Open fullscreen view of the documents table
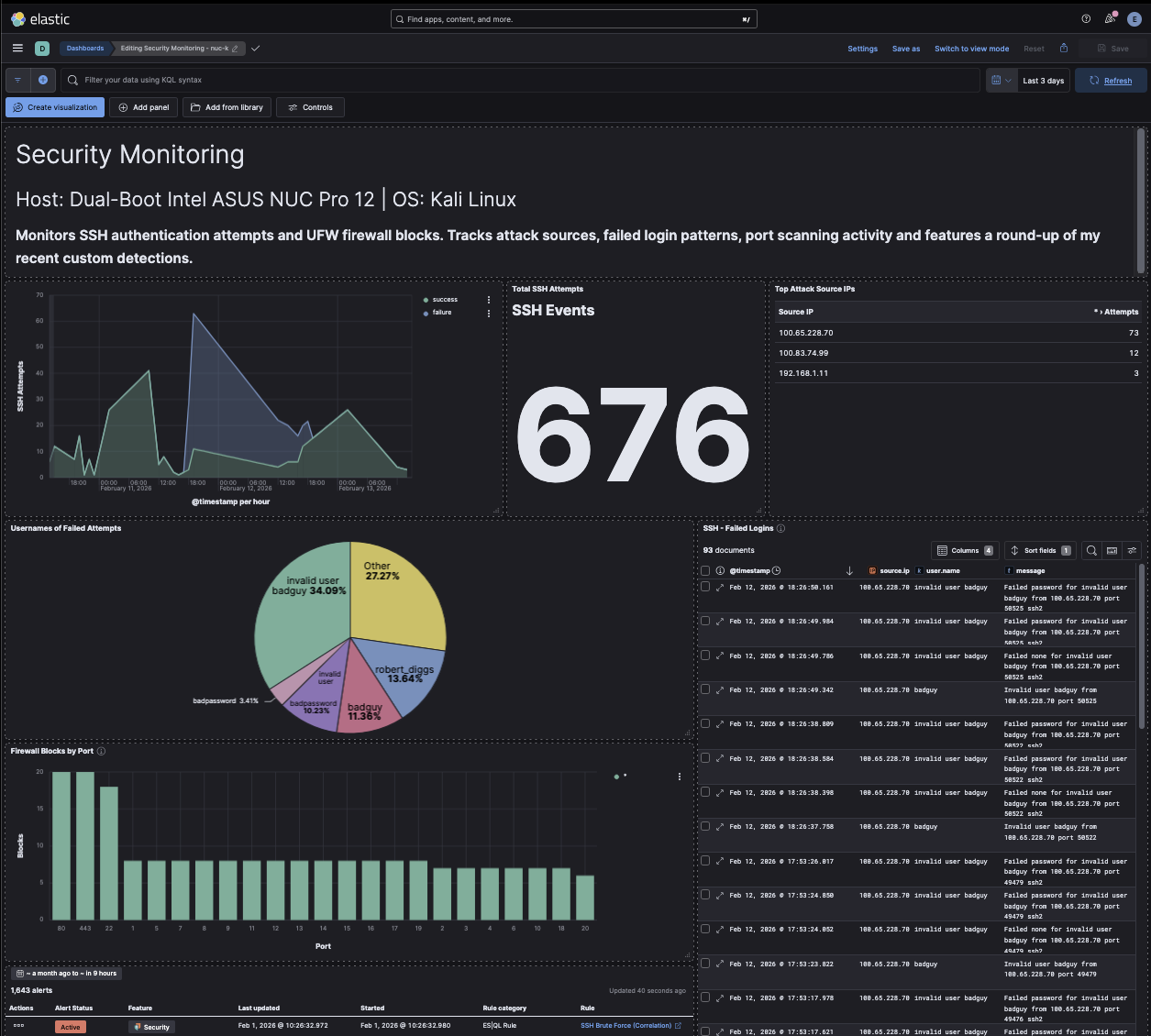The image size is (1151, 1036). 1112,550
